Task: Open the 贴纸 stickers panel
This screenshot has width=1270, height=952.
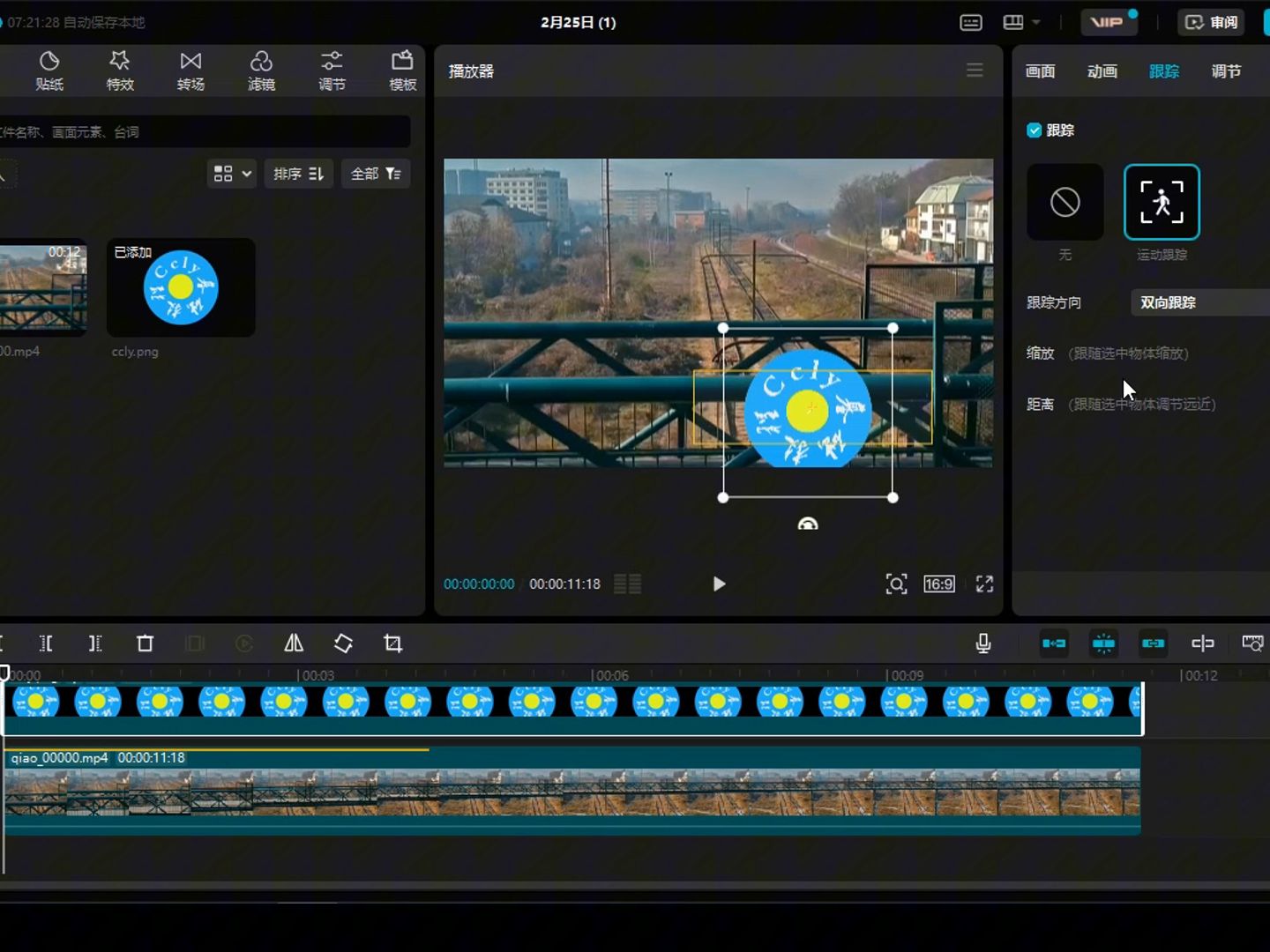Action: pos(49,71)
